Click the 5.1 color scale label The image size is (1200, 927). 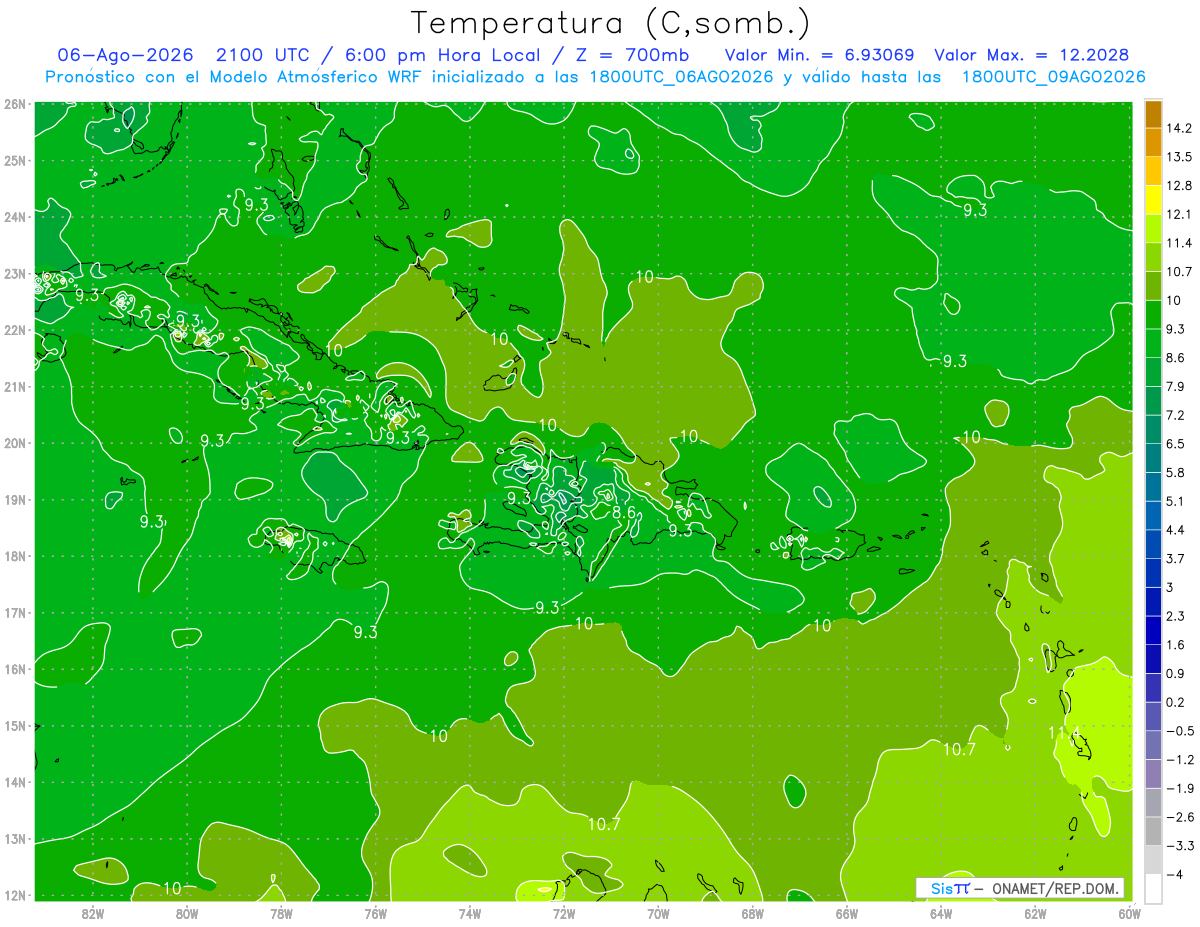click(1176, 501)
